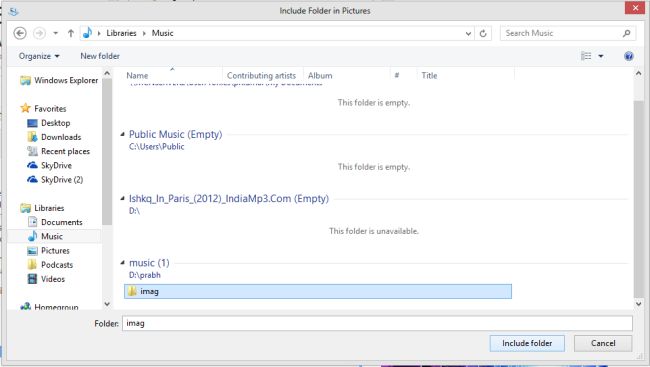Open Recent places from Favorites
This screenshot has height=367, width=650.
pyautogui.click(x=65, y=151)
